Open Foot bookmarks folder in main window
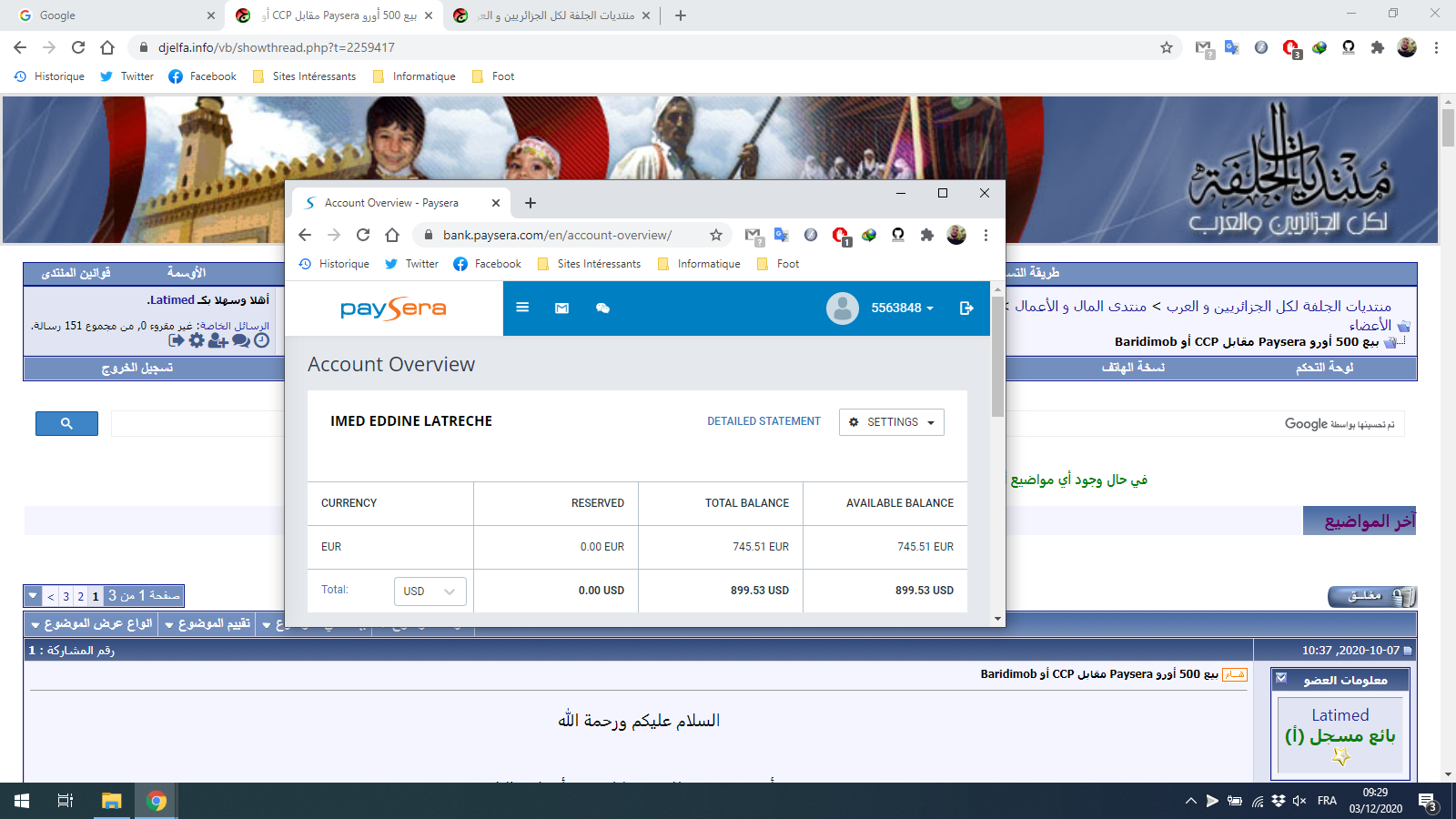 click(493, 76)
